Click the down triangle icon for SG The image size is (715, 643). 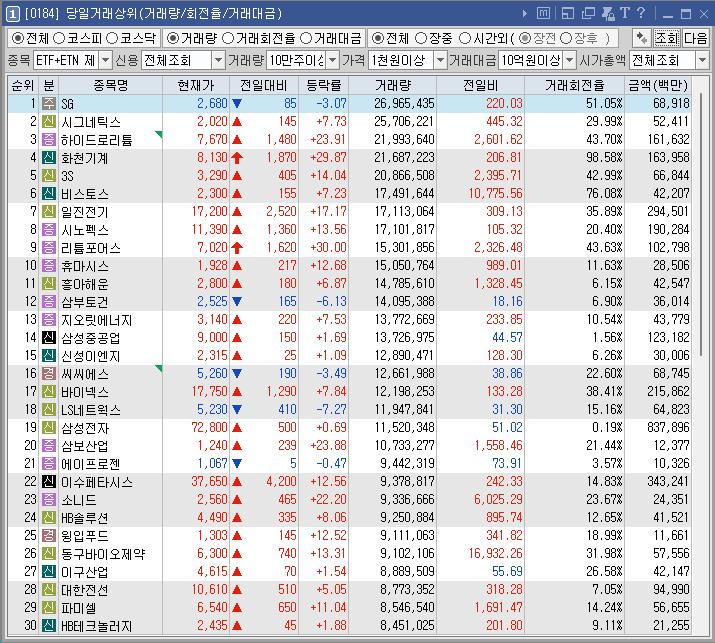pyautogui.click(x=237, y=104)
